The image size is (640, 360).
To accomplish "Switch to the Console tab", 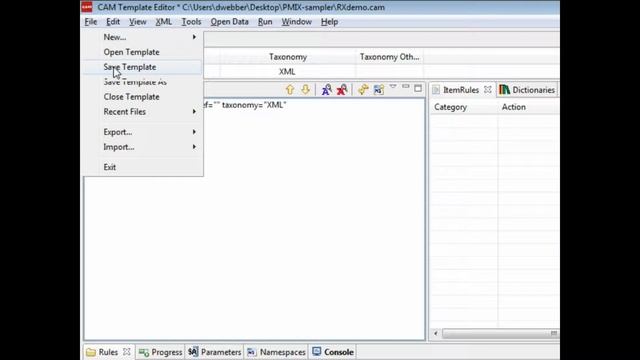I will pos(333,352).
